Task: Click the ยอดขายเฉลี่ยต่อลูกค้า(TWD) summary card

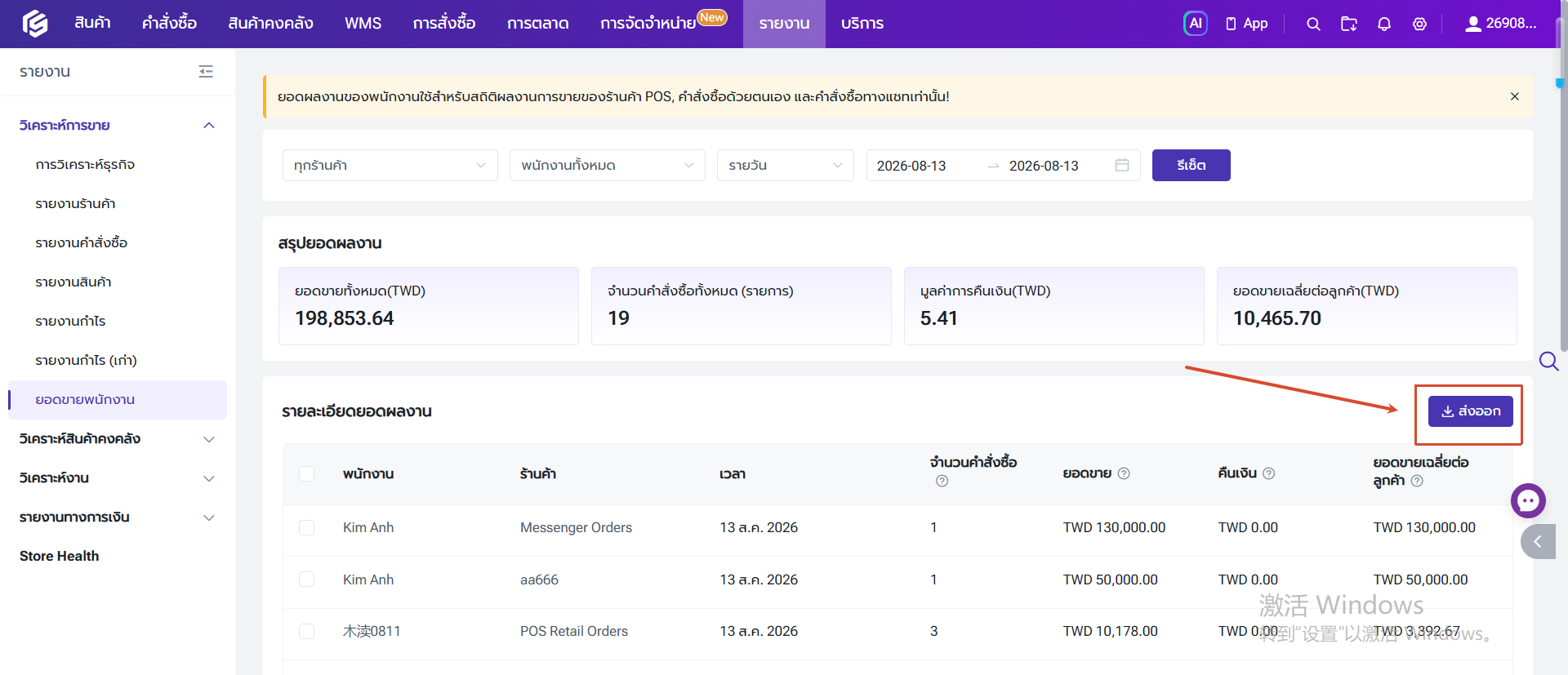Action: [x=1367, y=306]
